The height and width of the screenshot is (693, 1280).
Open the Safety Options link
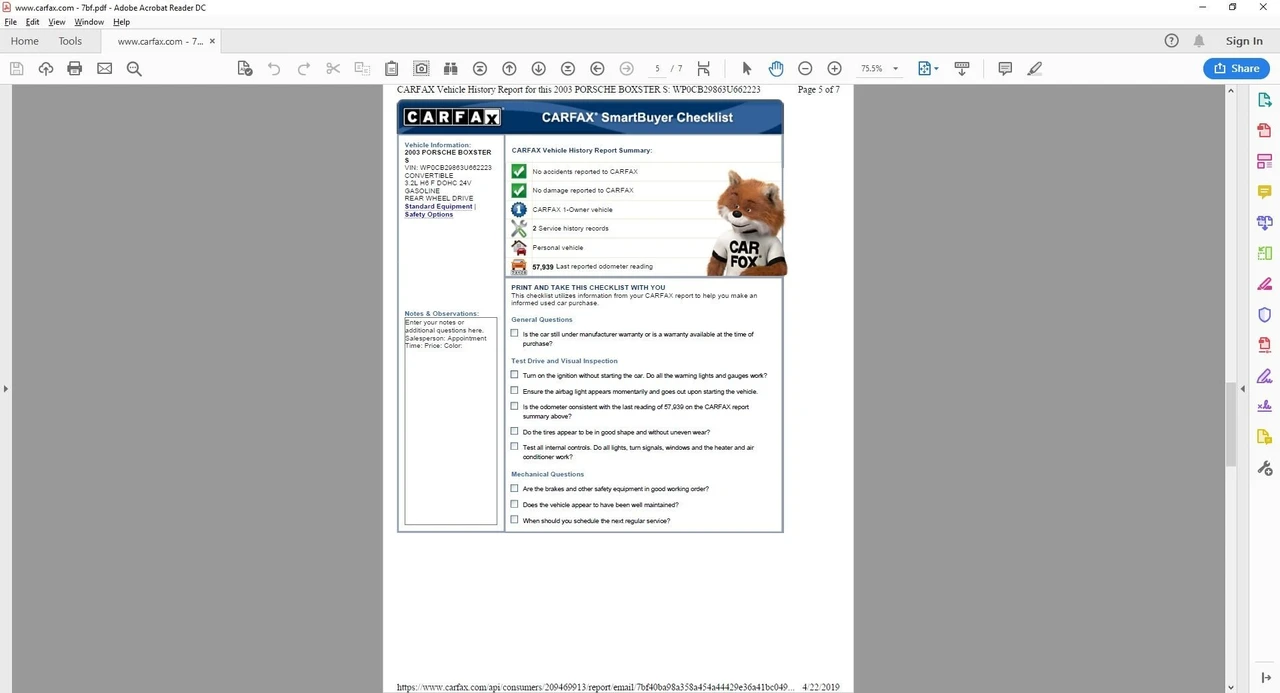tap(429, 214)
